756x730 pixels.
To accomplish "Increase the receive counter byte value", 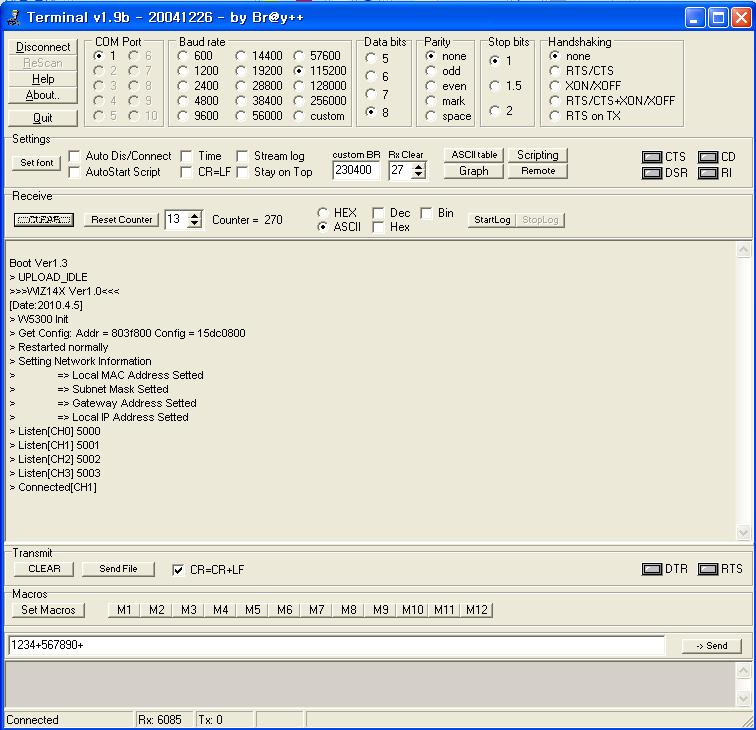I will [x=194, y=216].
